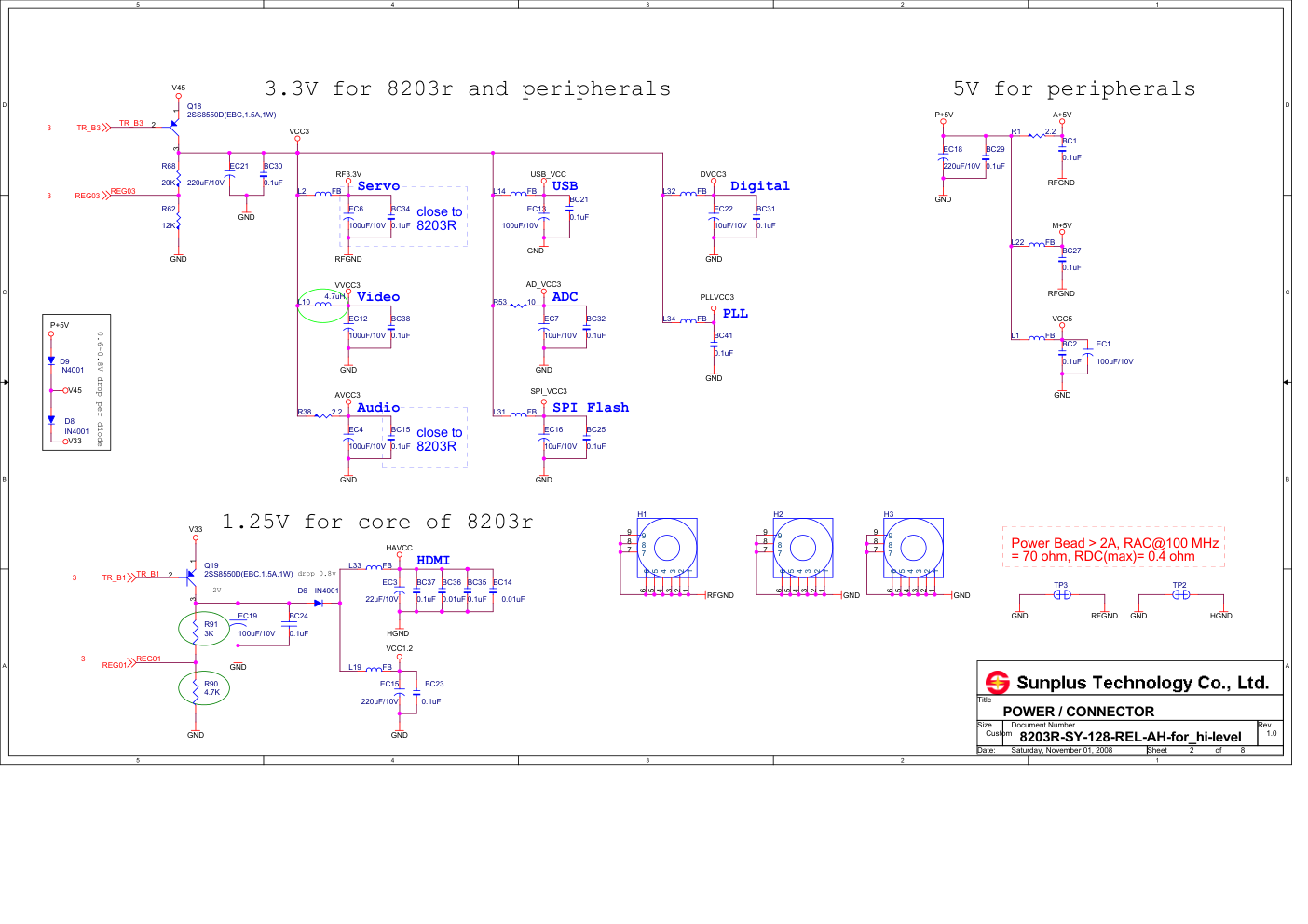The image size is (1308, 924).
Task: Click the H3 mounting hole symbol
Action: pos(914,549)
